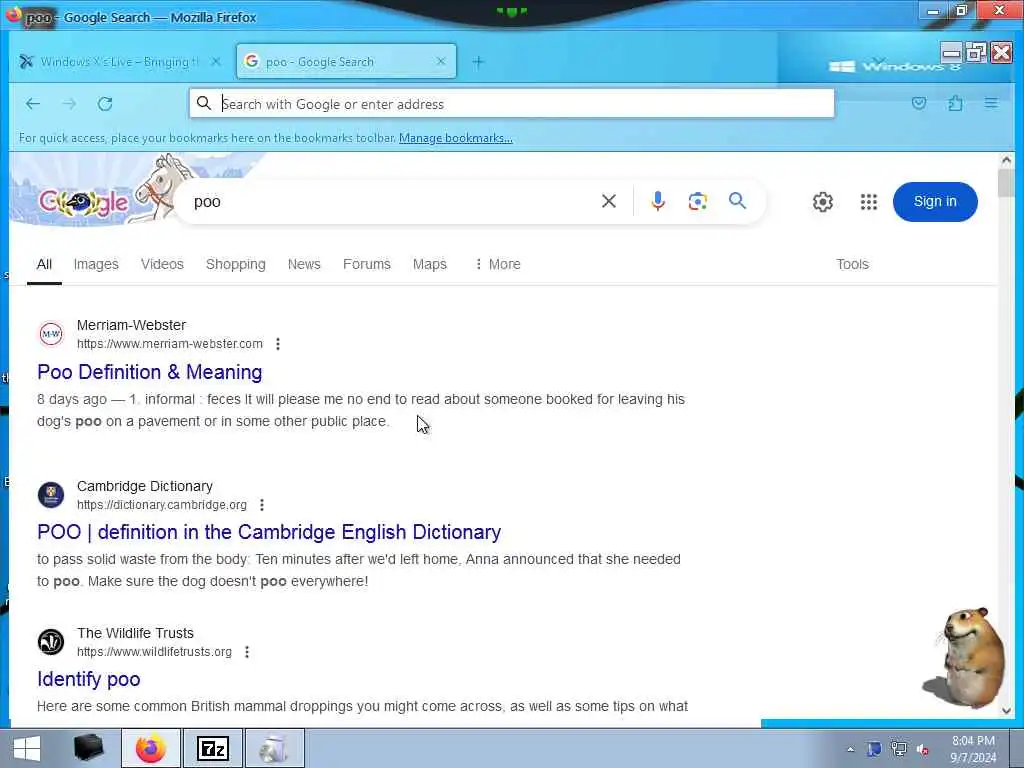This screenshot has height=768, width=1024.
Task: Open a new tab with the plus button
Action: [478, 61]
